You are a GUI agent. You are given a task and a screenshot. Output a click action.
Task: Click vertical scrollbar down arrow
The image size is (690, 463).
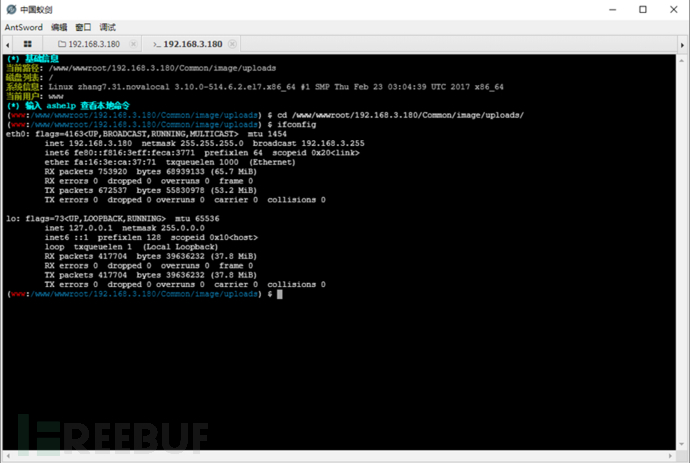[x=682, y=444]
